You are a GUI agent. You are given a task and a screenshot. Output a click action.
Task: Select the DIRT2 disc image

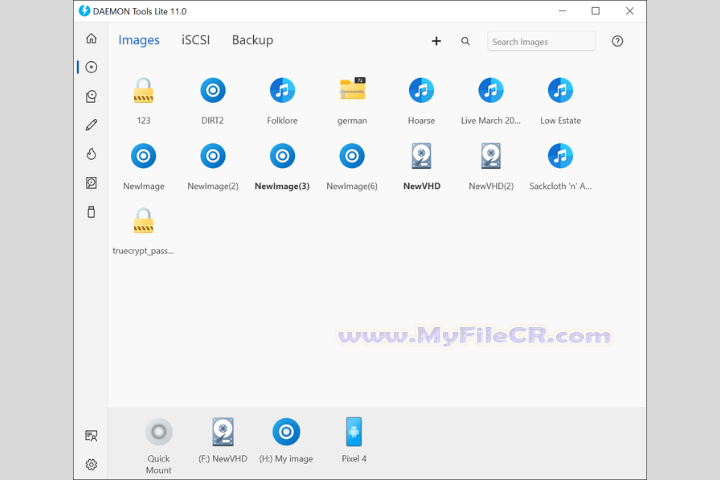[x=213, y=90]
